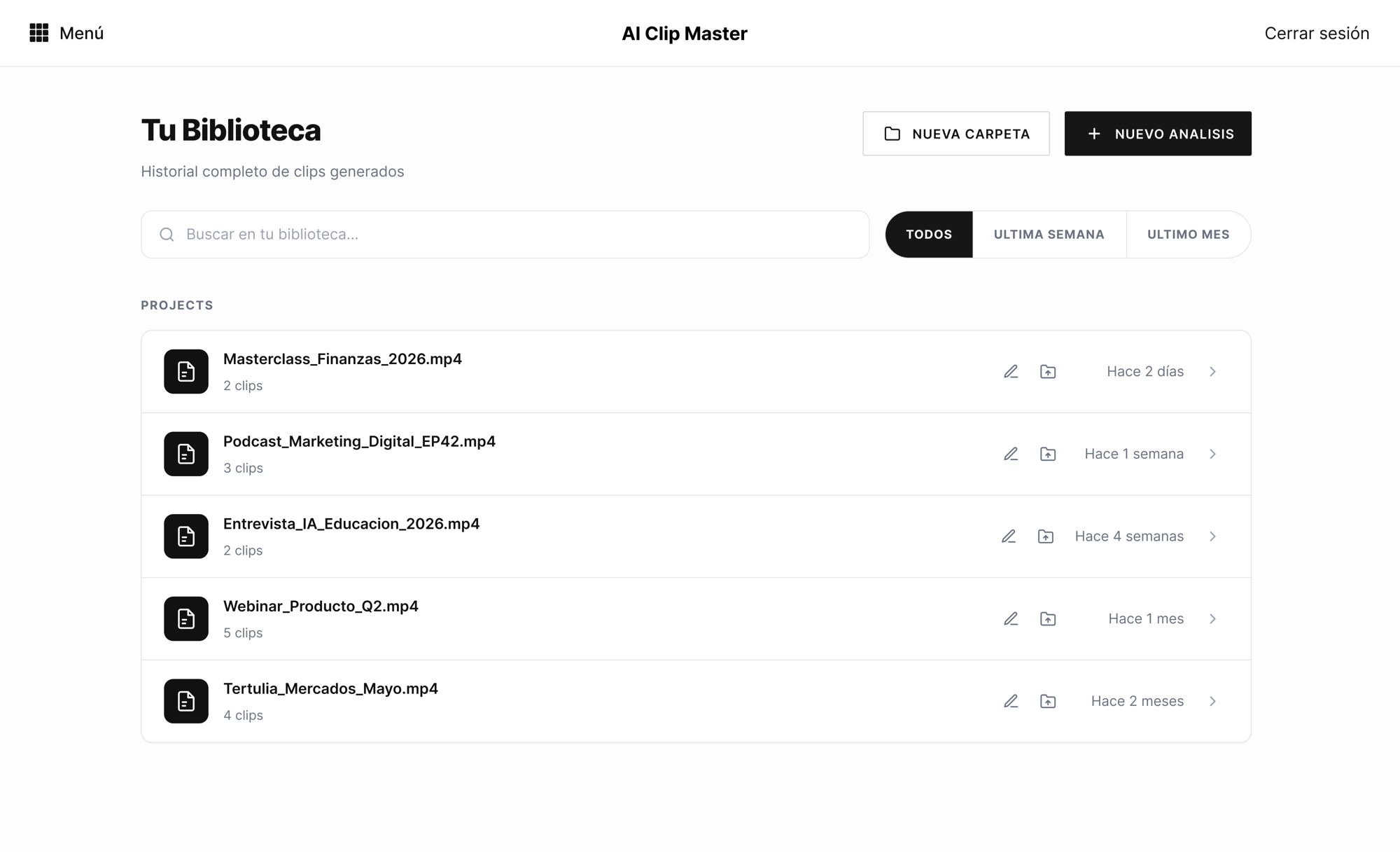1400x853 pixels.
Task: Click file icon for Webinar_Producto_Q2.mp4
Action: (x=186, y=619)
